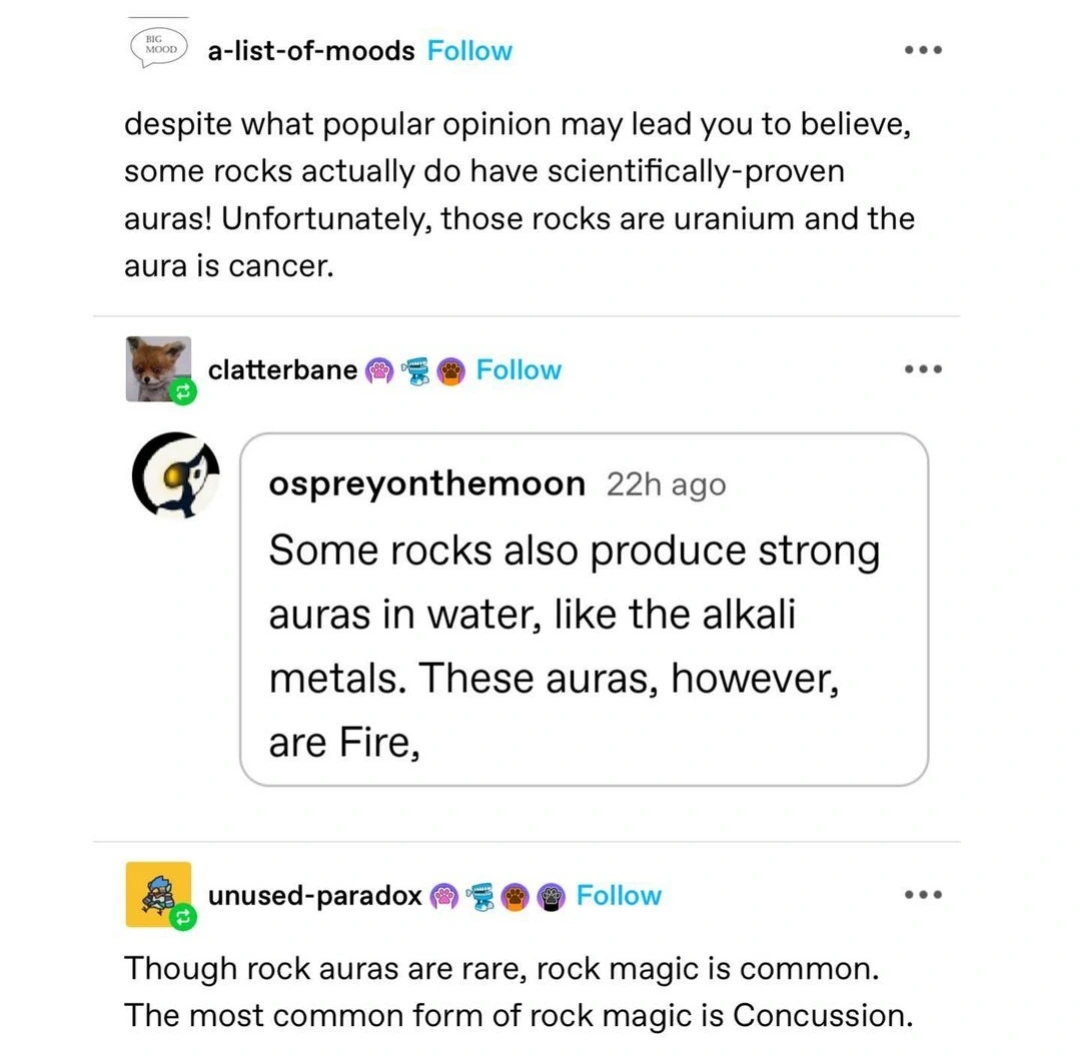Viewport: 1080px width, 1061px height.
Task: Open three-dot menu on clatterbane's reblog
Action: click(921, 369)
